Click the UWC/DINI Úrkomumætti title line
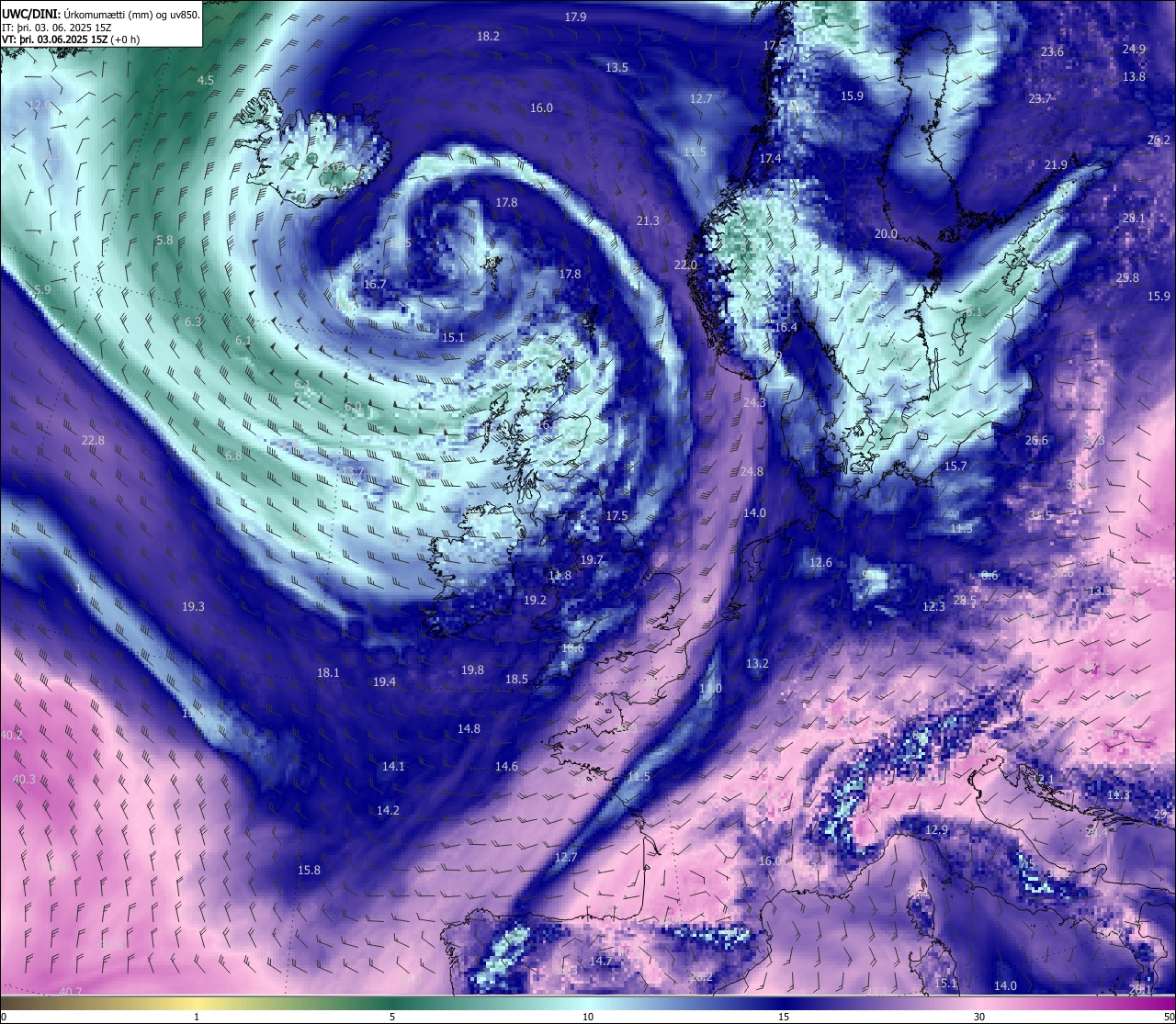 coord(101,14)
